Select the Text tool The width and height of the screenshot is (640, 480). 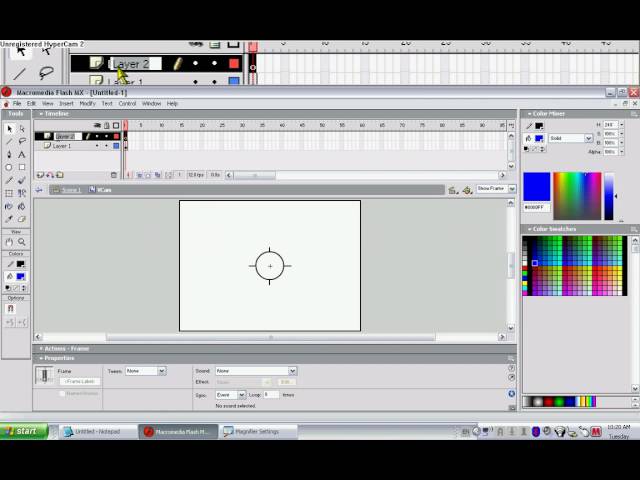[x=22, y=155]
